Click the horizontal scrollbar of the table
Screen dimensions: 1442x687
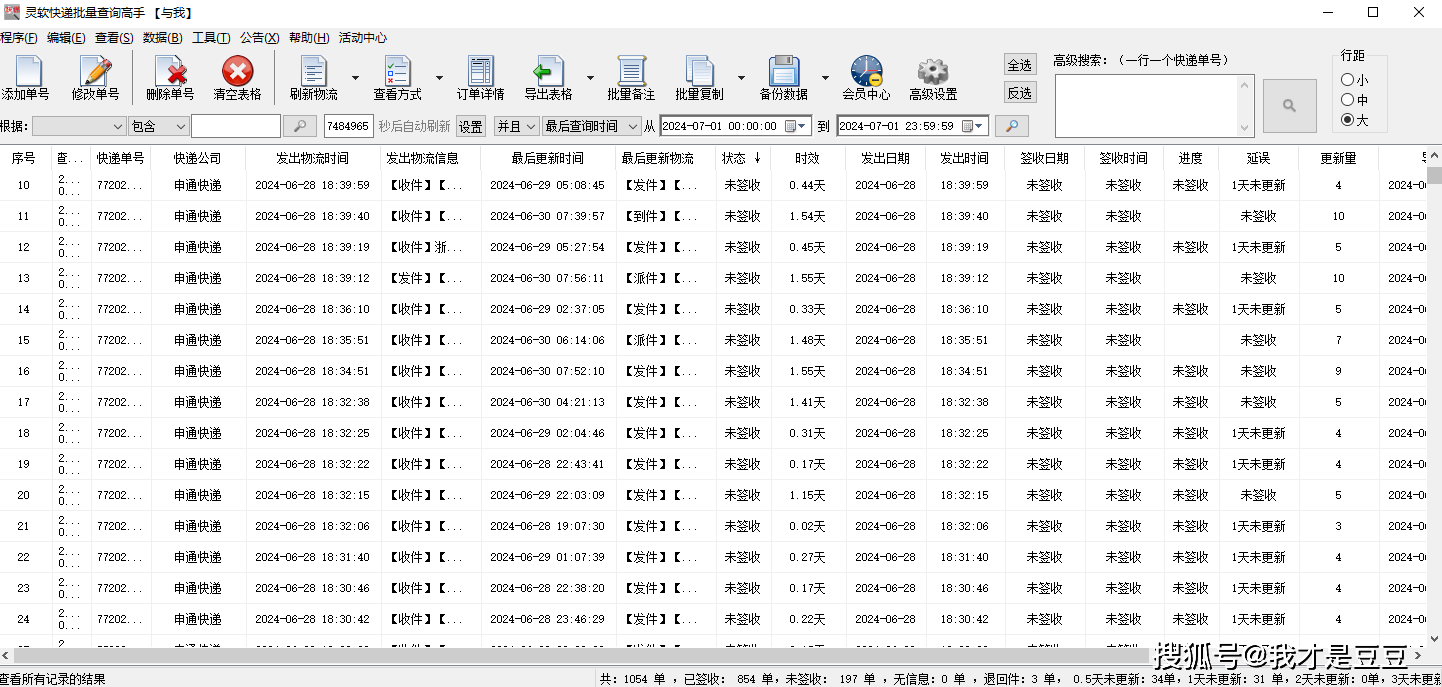pos(713,656)
